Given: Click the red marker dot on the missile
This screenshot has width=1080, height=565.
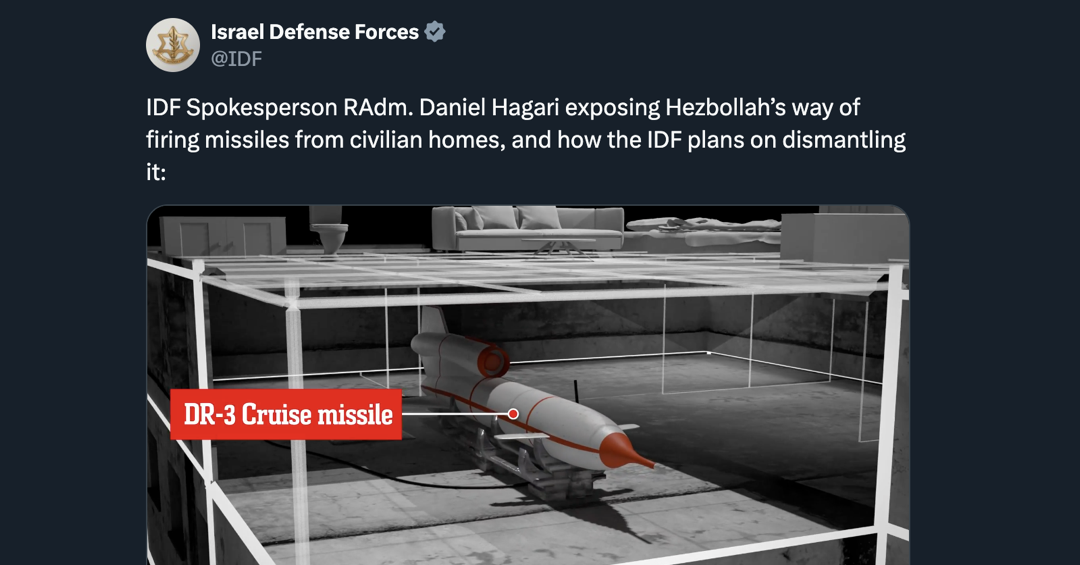Looking at the screenshot, I should [513, 413].
